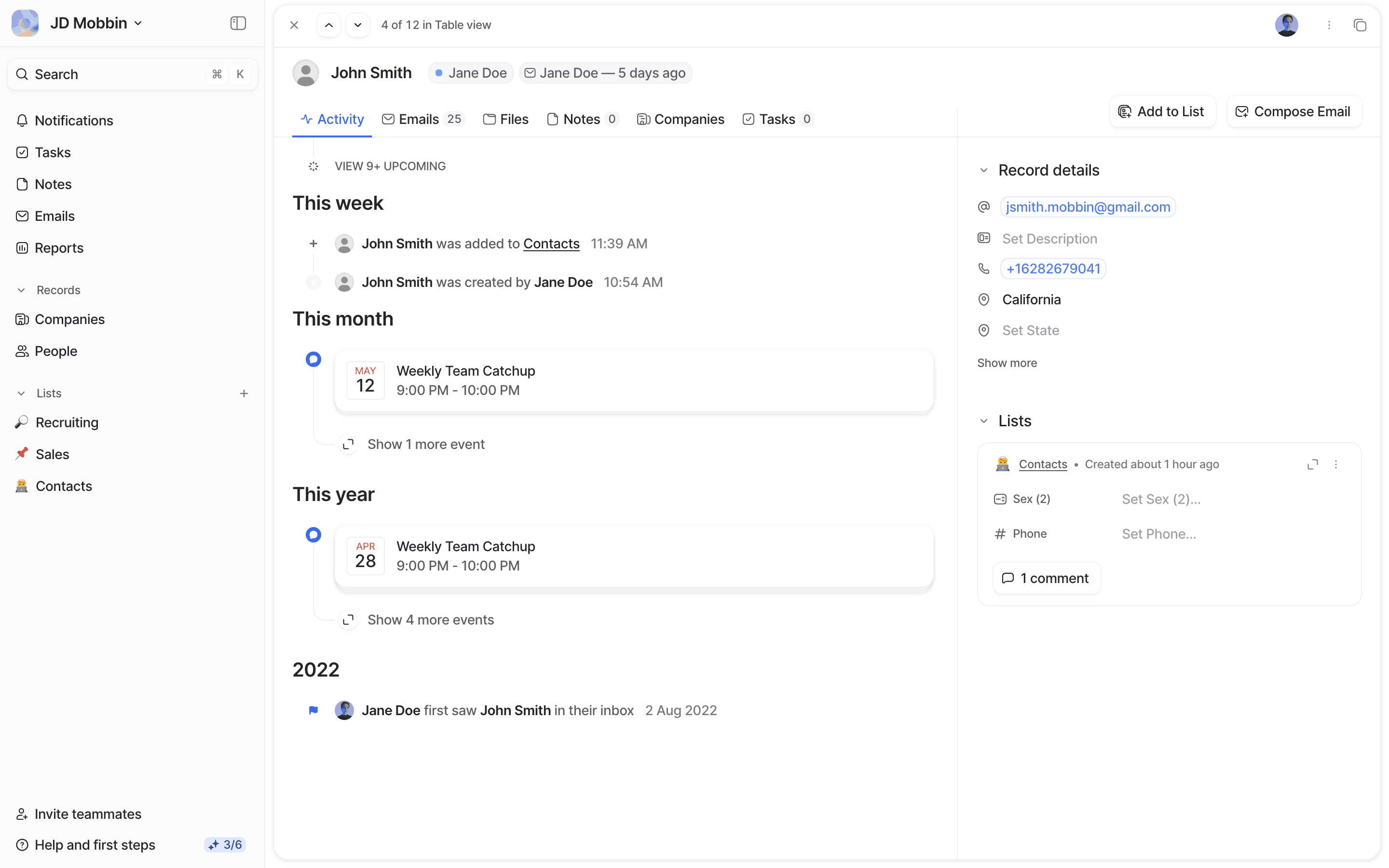Collapse the Lists section in right panel

[983, 421]
